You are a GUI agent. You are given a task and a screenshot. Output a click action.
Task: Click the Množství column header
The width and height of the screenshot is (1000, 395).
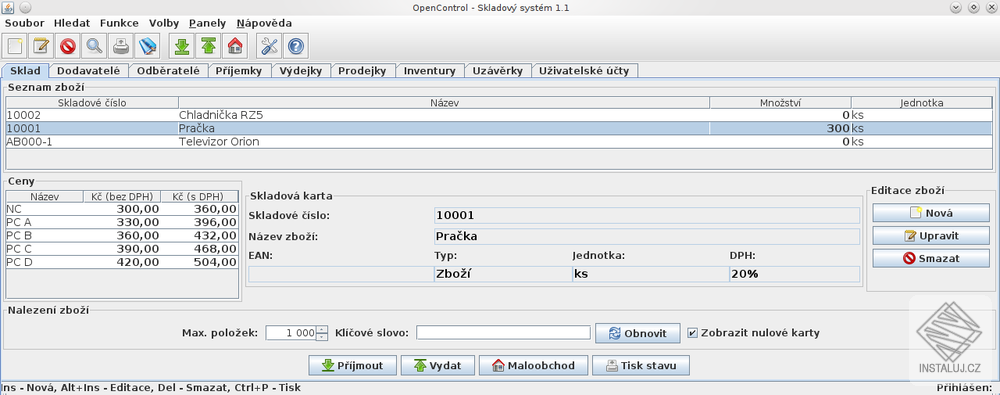point(781,103)
